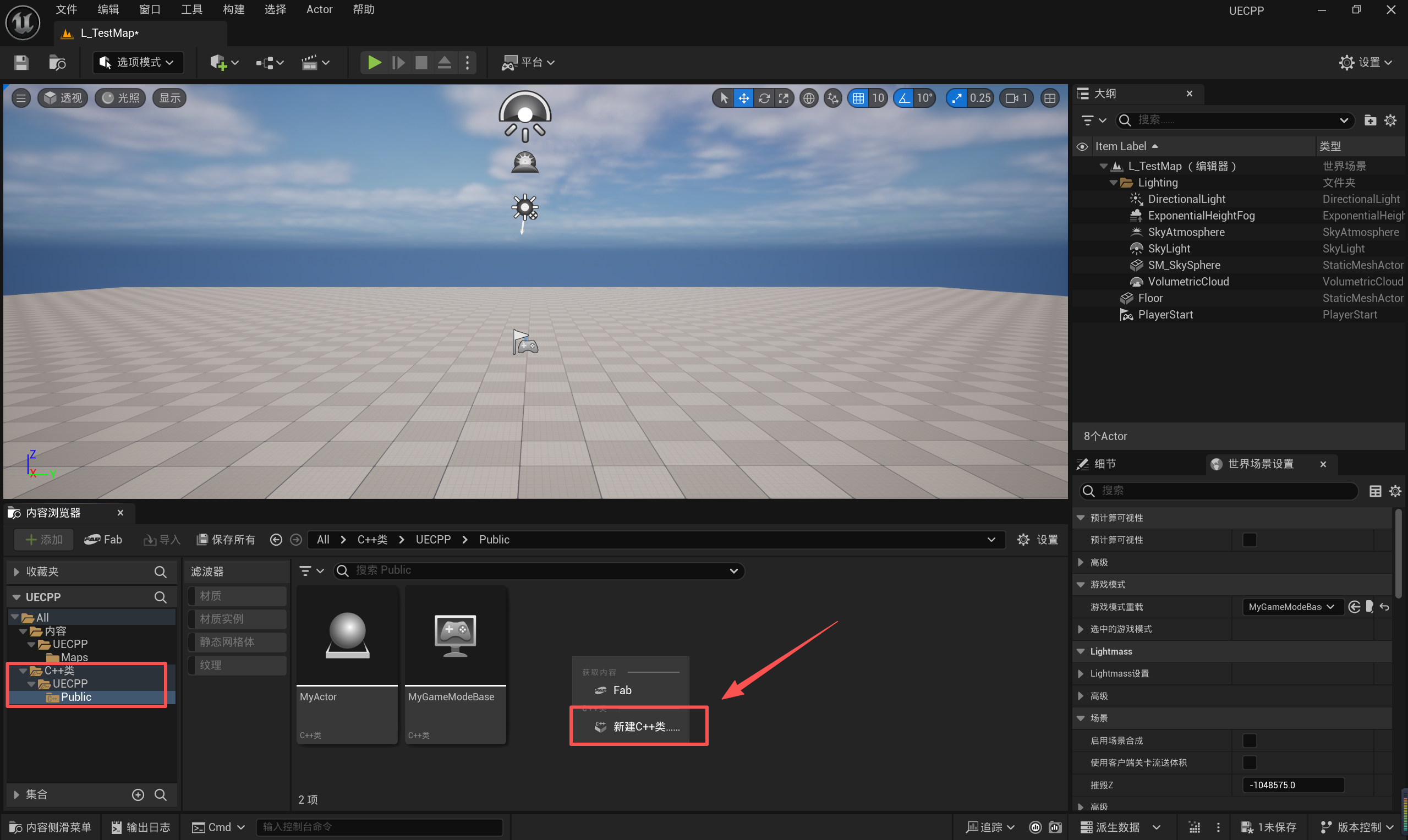Toggle rotation angle snapping icon
The width and height of the screenshot is (1408, 840).
[x=904, y=98]
